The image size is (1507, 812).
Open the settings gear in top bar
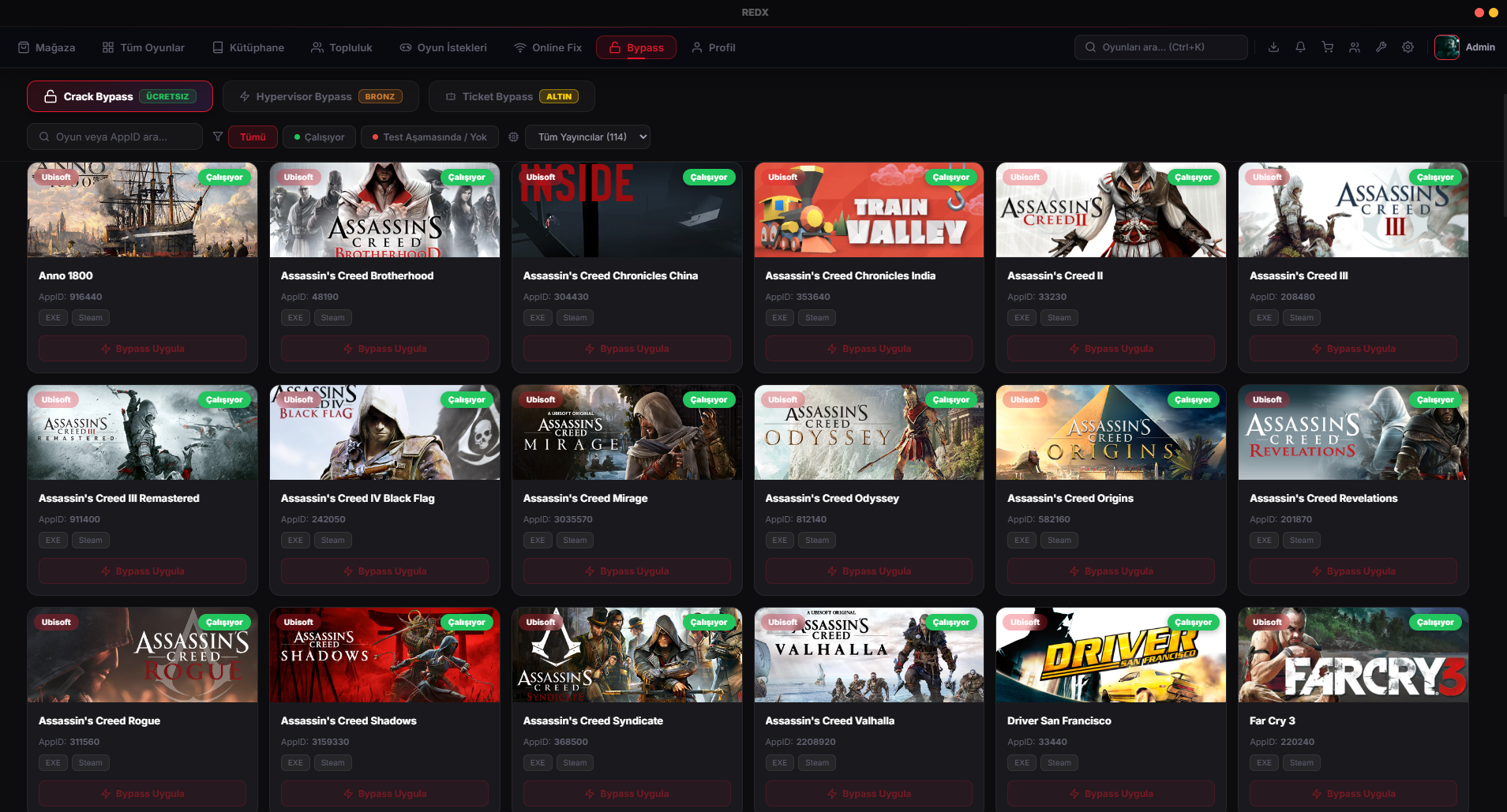tap(1408, 47)
